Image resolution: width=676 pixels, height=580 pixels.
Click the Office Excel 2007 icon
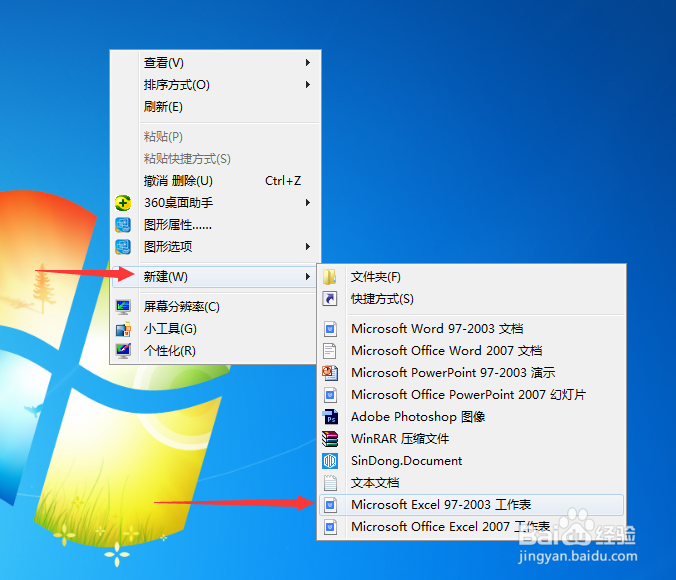tap(330, 527)
